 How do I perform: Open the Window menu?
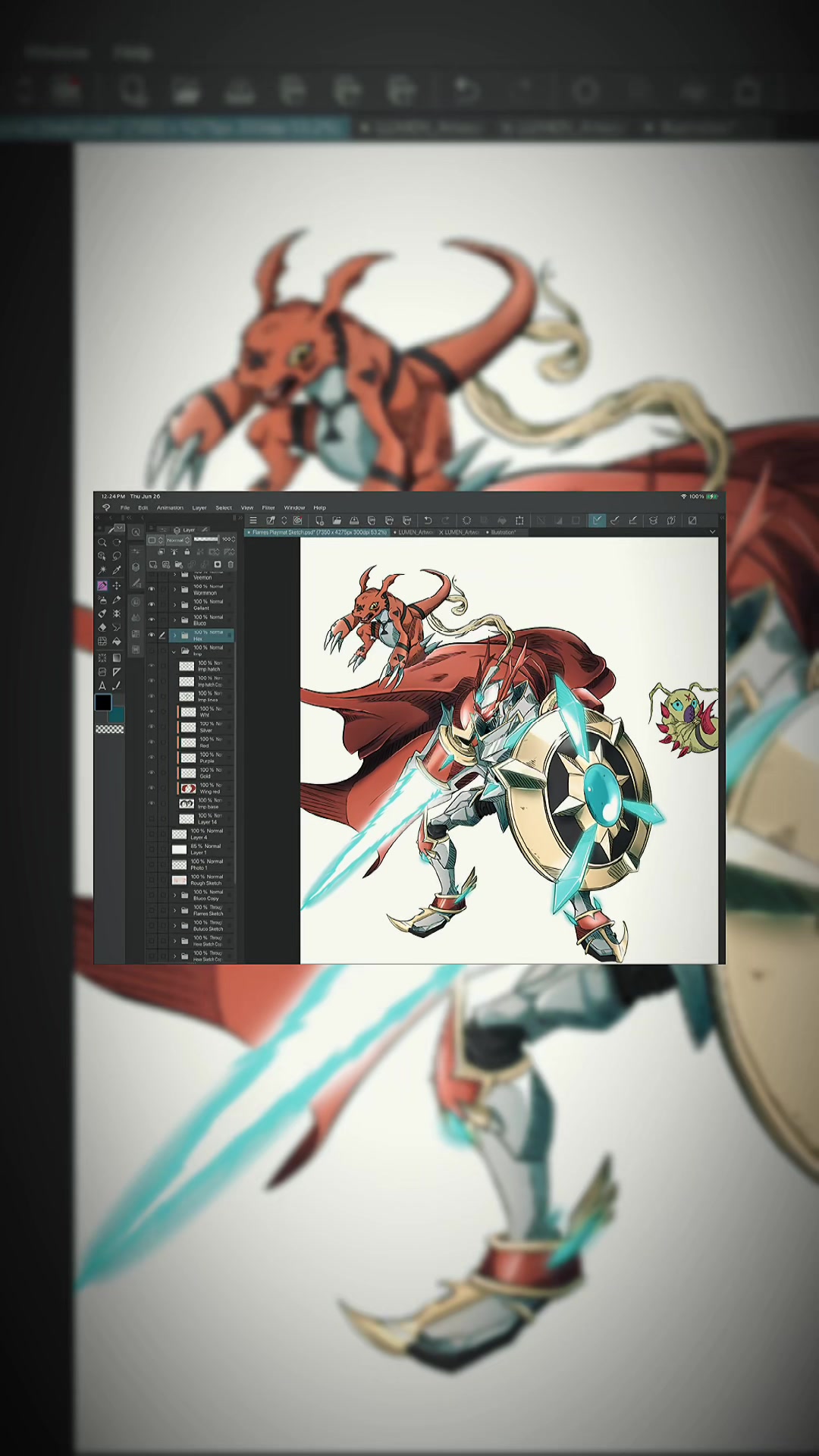click(294, 507)
